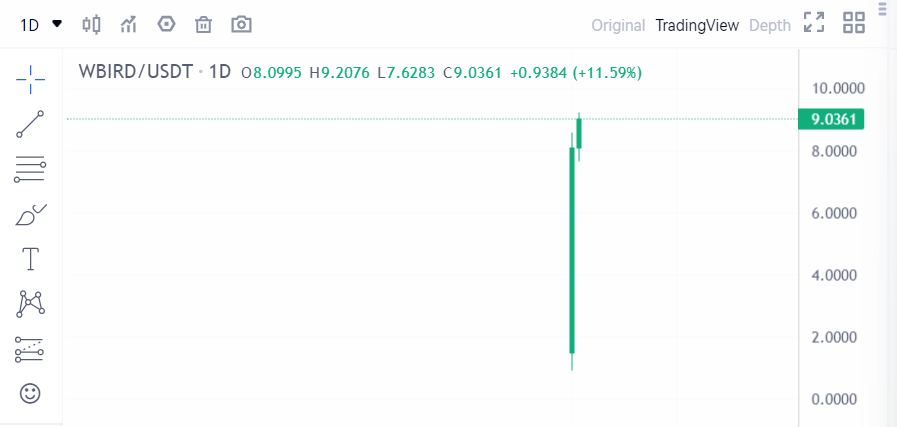Open the emoji icons tool
The image size is (897, 427).
point(30,393)
